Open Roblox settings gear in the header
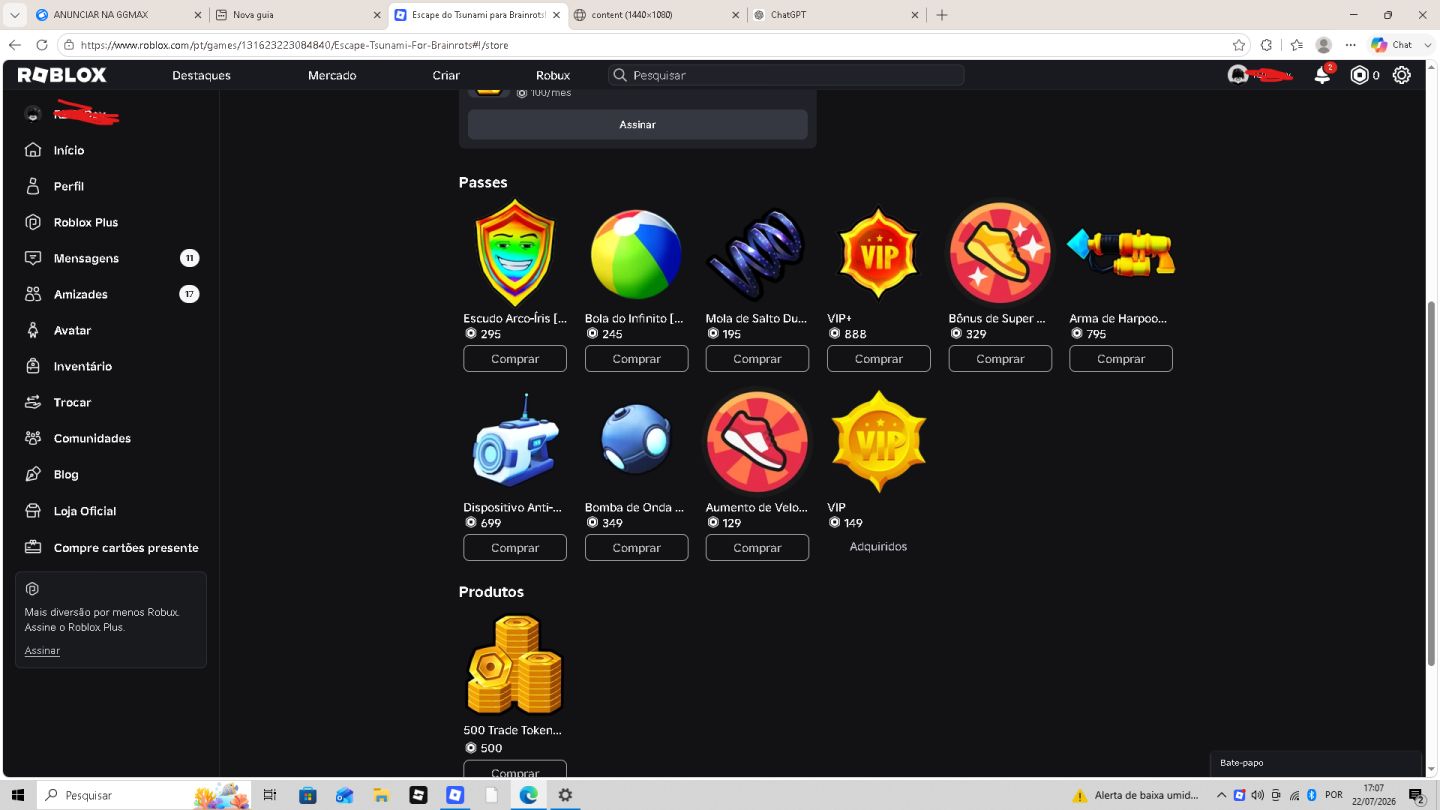Viewport: 1440px width, 810px height. 1402,75
